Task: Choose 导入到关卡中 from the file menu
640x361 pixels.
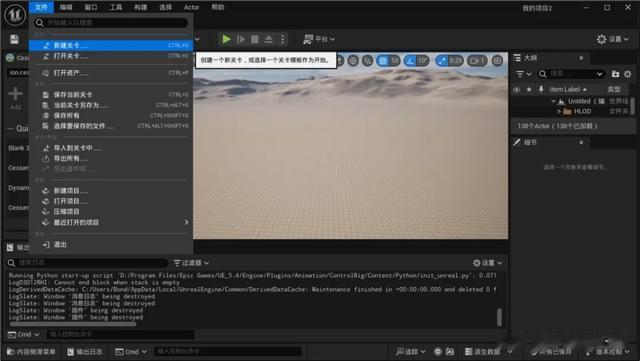Action: [111, 148]
